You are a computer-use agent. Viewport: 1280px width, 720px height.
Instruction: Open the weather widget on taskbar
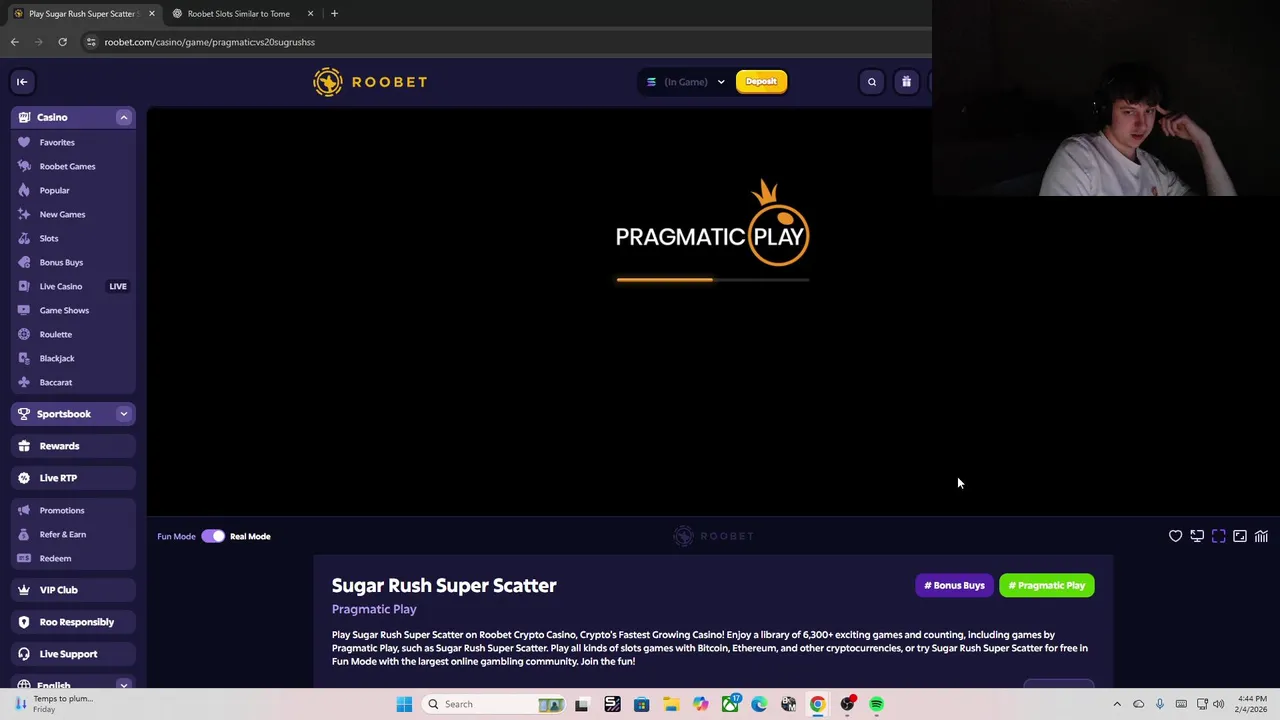pos(55,704)
